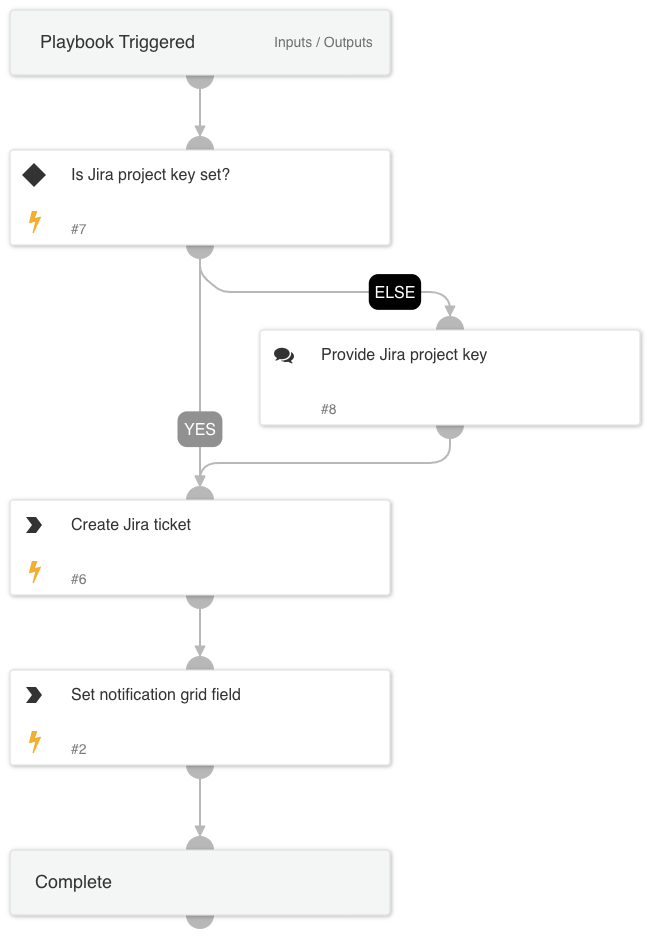Screen dimensions: 650x939
Task: Select the condition diamond icon on task #7
Action: point(34,174)
